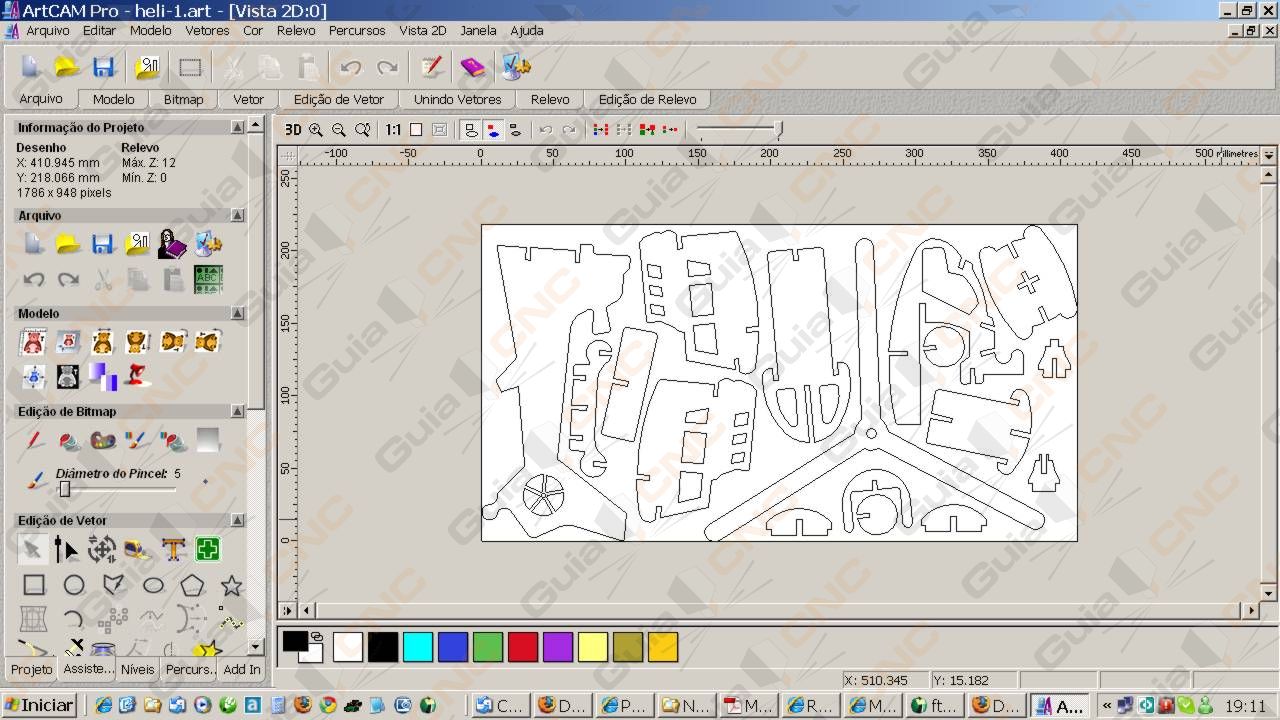Open the Percursos menu
This screenshot has width=1280, height=720.
tap(357, 30)
